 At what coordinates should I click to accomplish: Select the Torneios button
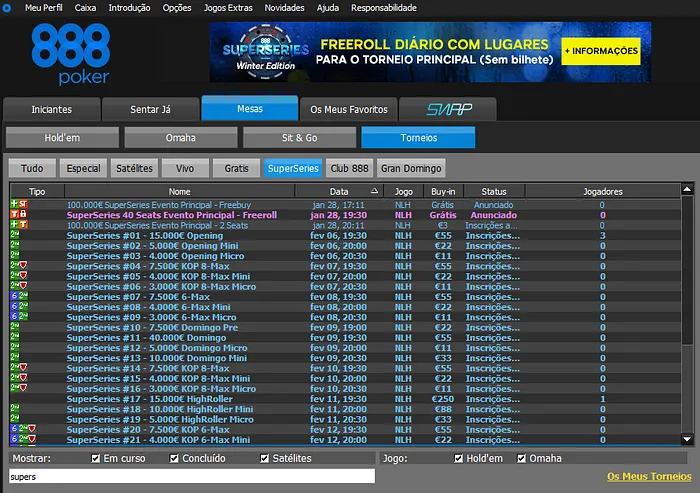[x=418, y=138]
